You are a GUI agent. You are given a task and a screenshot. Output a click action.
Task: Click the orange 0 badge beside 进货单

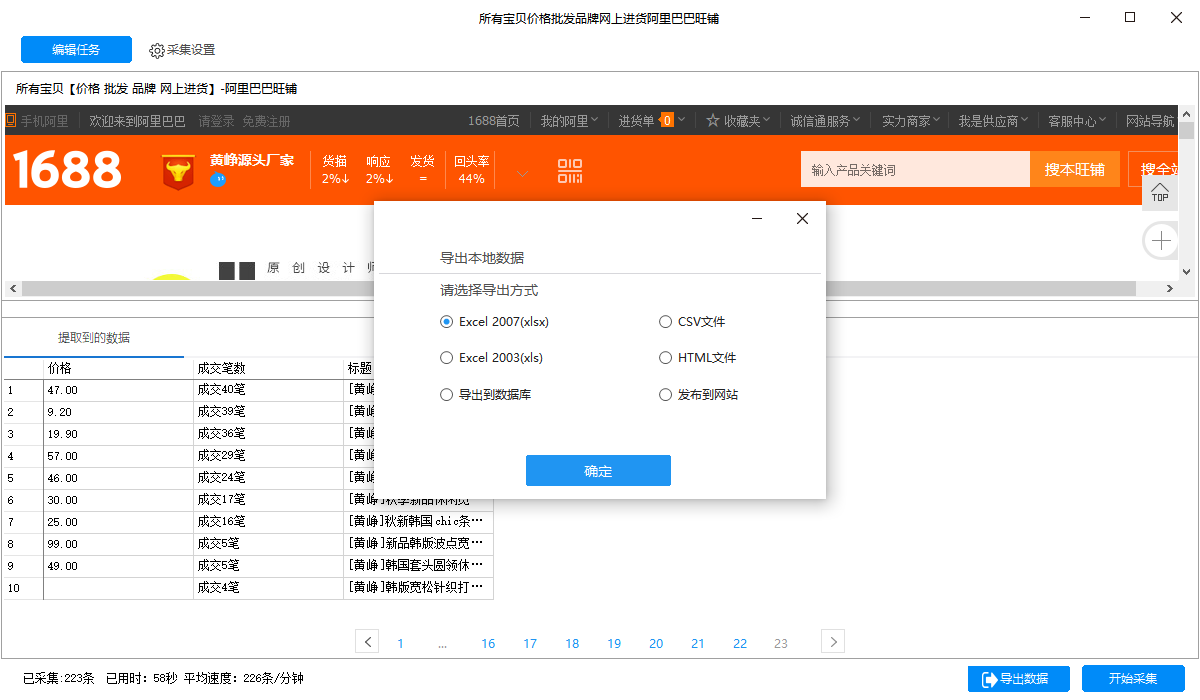tap(666, 121)
